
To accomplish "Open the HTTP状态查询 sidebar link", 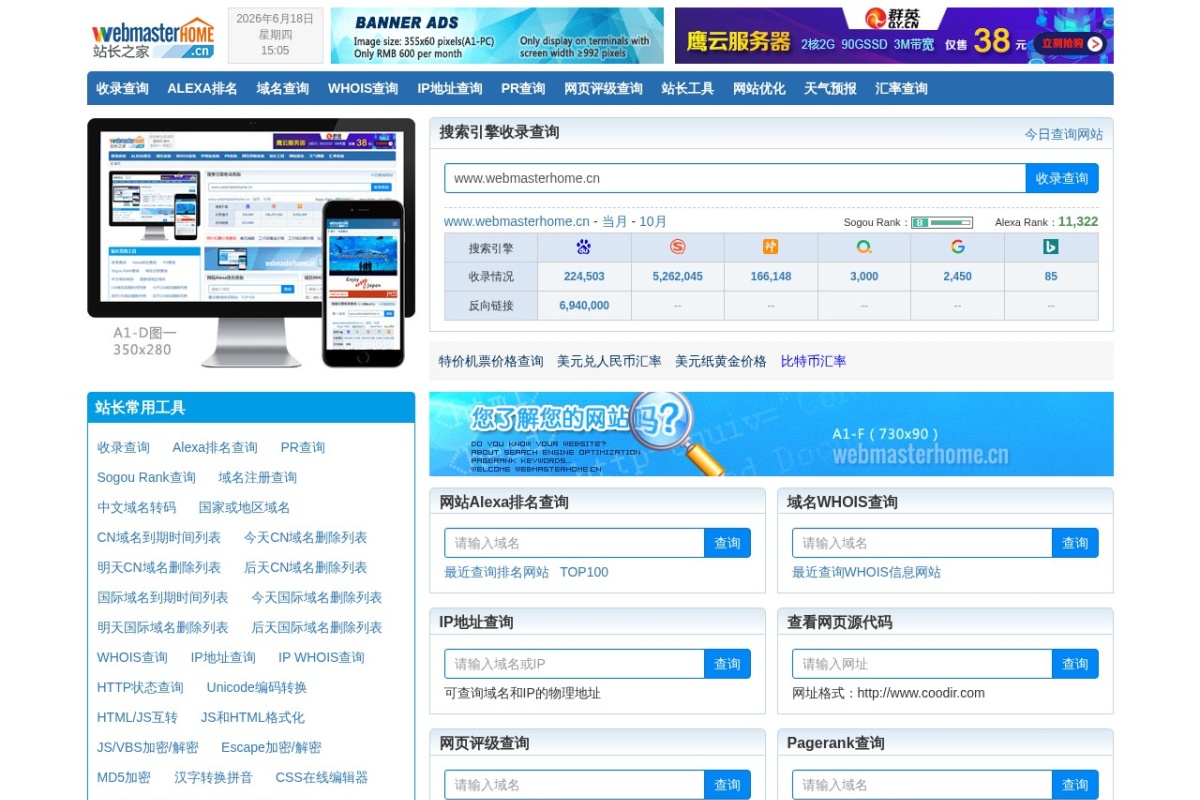I will click(x=140, y=687).
